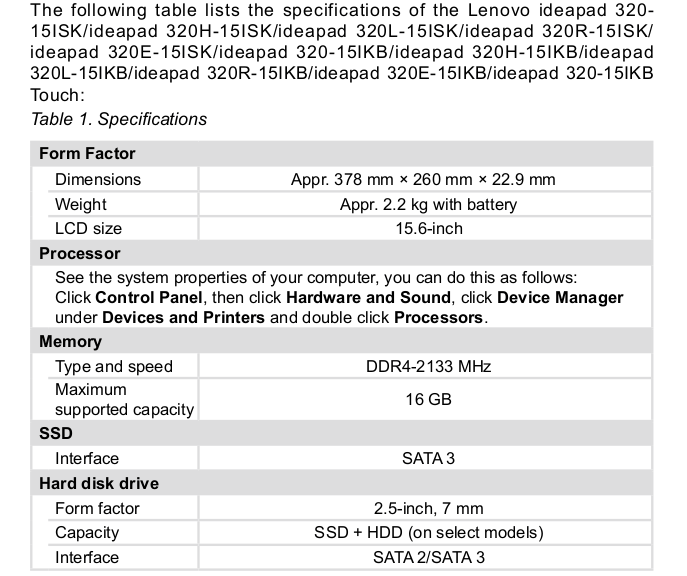Image resolution: width=687 pixels, height=576 pixels.
Task: Click the bold 'Device Manager' text
Action: tap(560, 298)
